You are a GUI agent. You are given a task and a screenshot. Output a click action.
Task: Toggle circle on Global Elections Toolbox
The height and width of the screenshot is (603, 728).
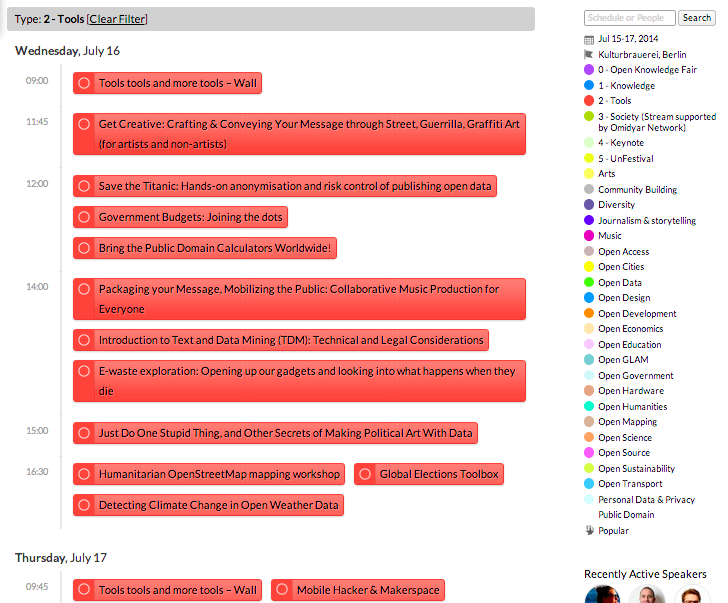click(x=365, y=474)
